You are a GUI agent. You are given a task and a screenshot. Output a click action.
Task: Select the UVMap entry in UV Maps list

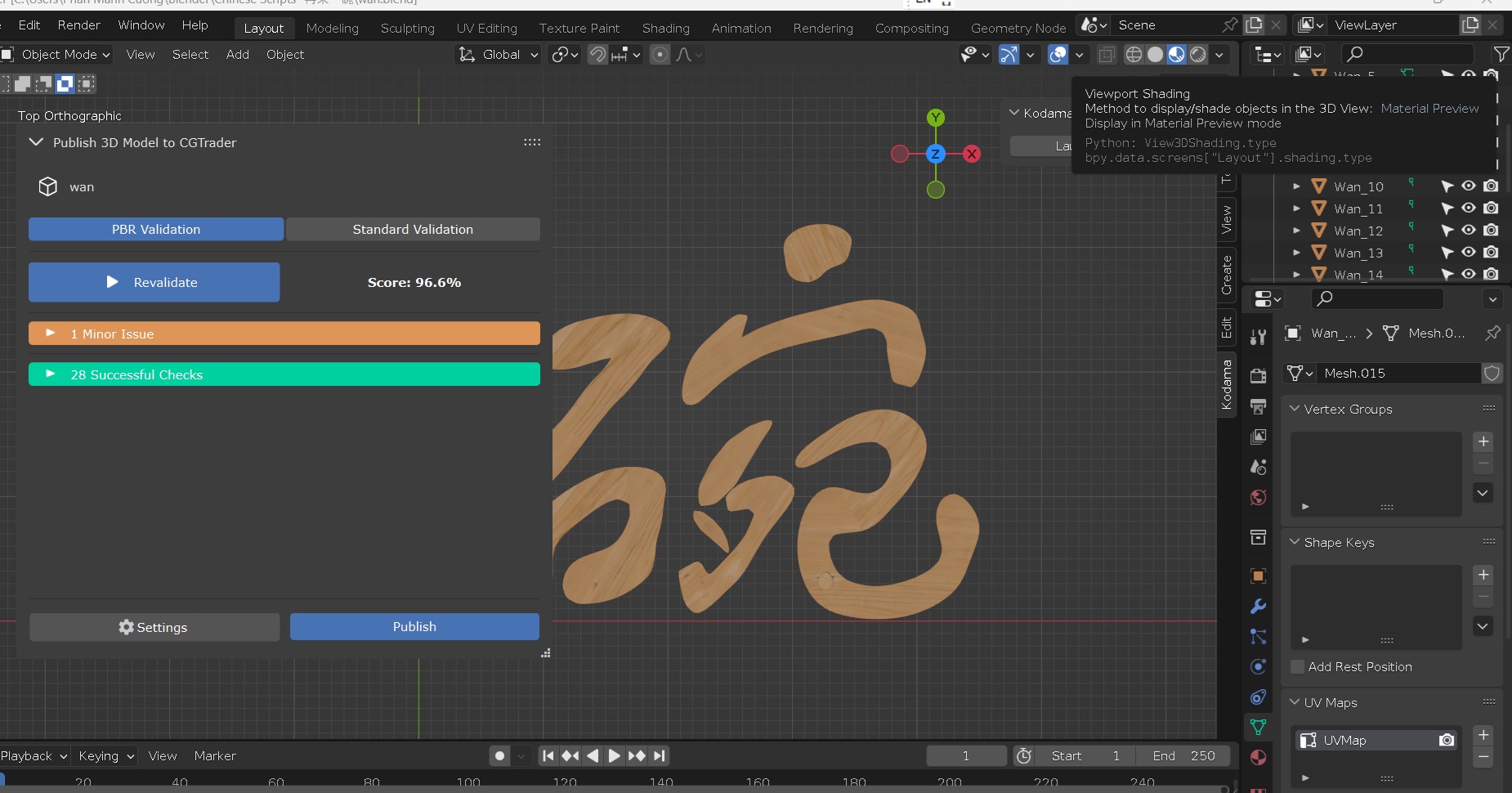pos(1376,741)
